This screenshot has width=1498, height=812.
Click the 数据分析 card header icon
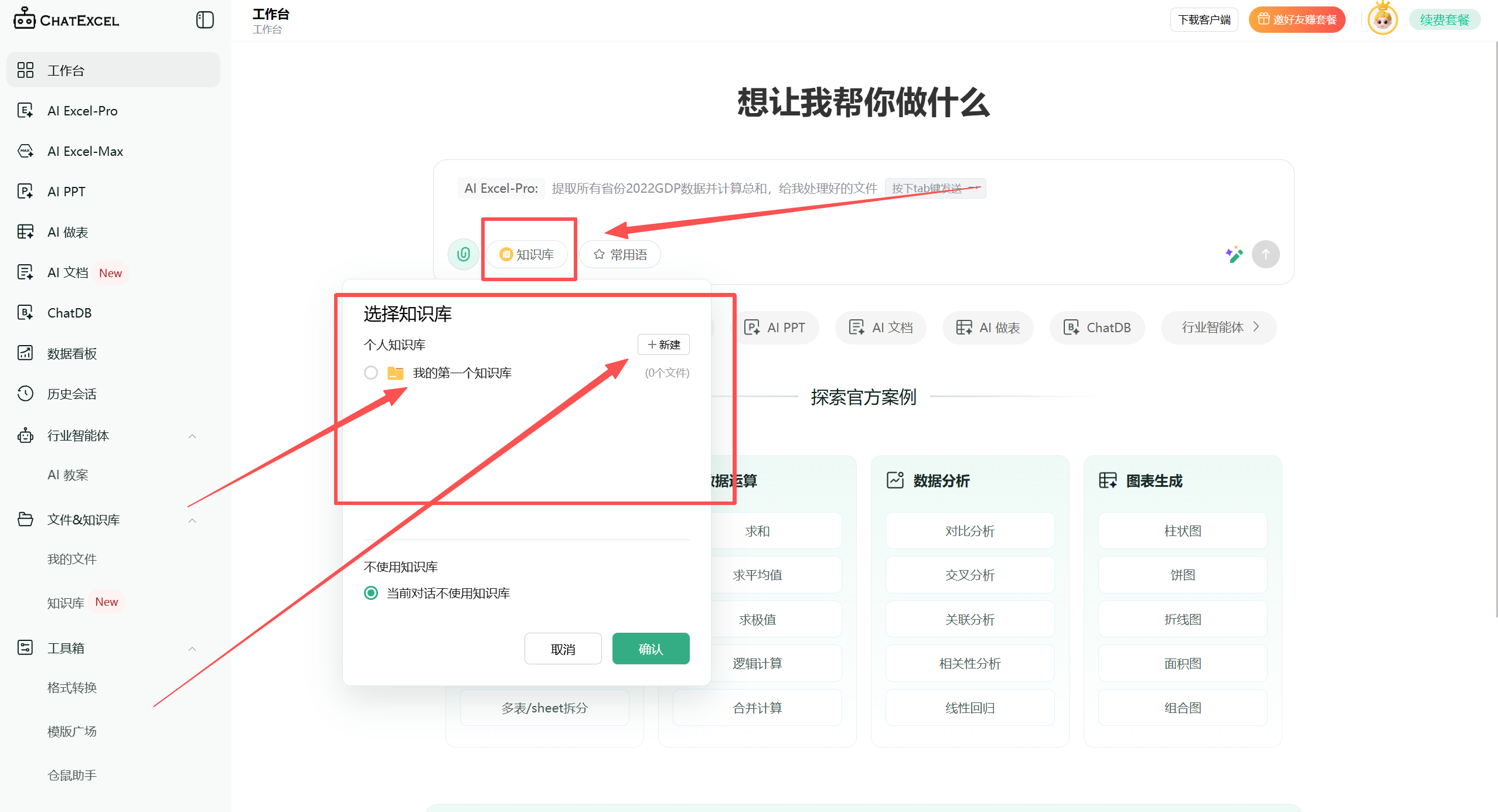pyautogui.click(x=895, y=480)
